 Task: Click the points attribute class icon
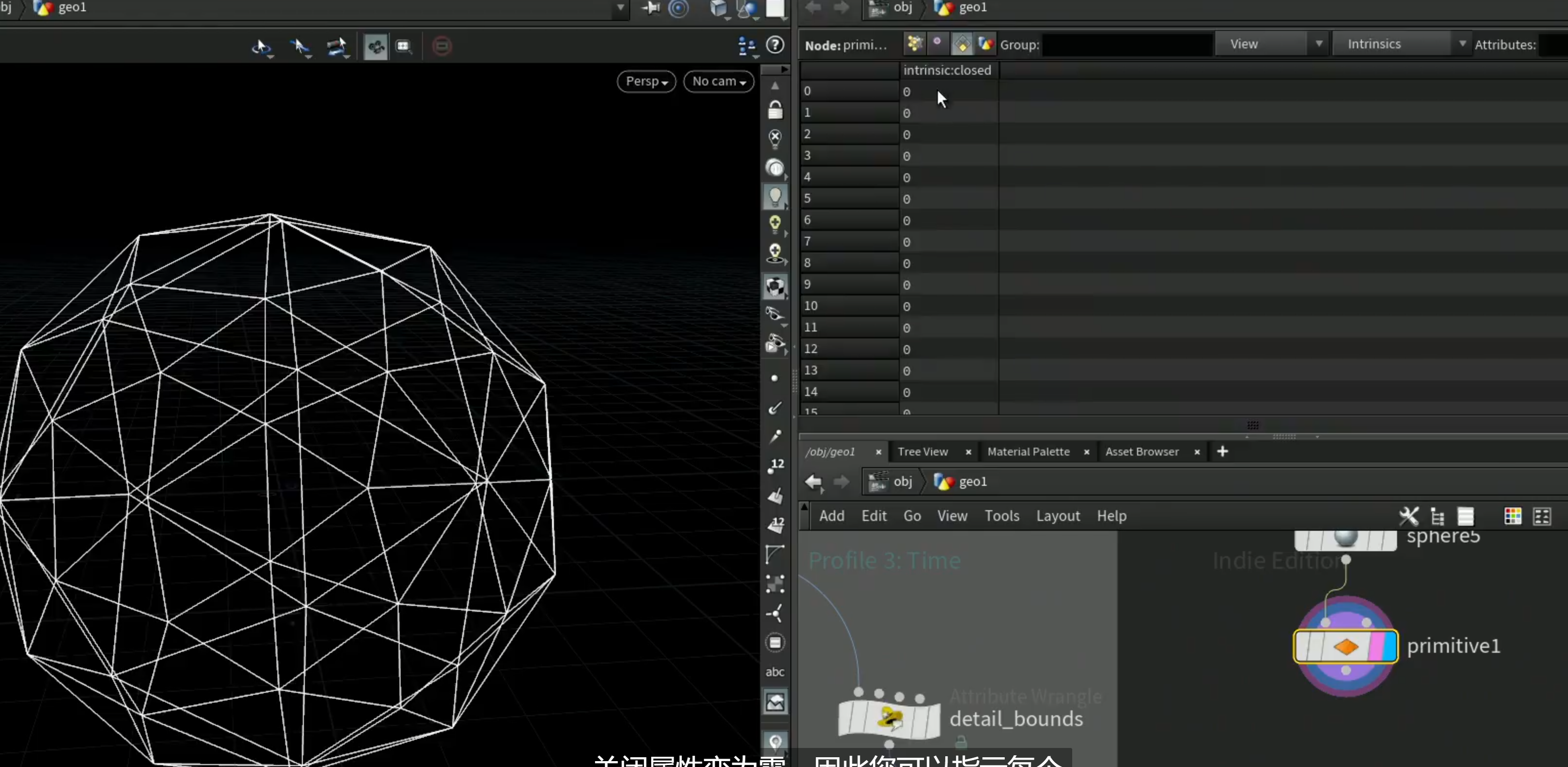(914, 44)
